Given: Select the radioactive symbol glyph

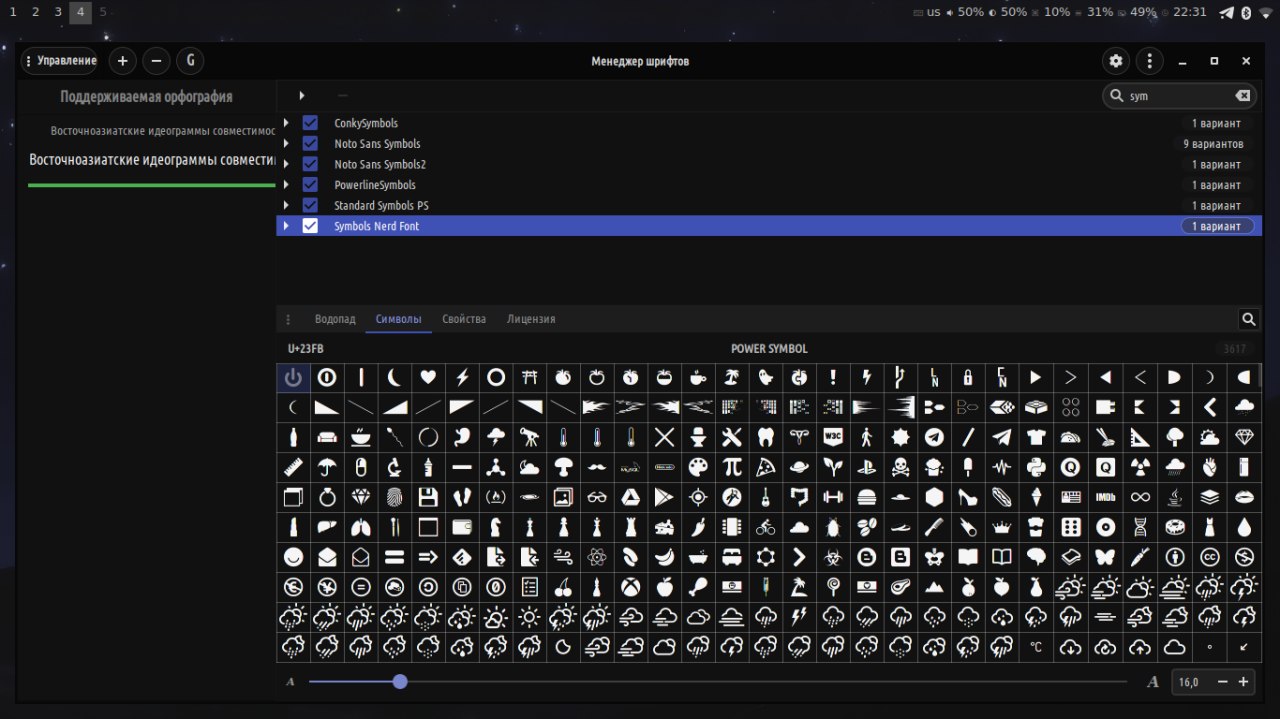Looking at the screenshot, I should pyautogui.click(x=1138, y=467).
